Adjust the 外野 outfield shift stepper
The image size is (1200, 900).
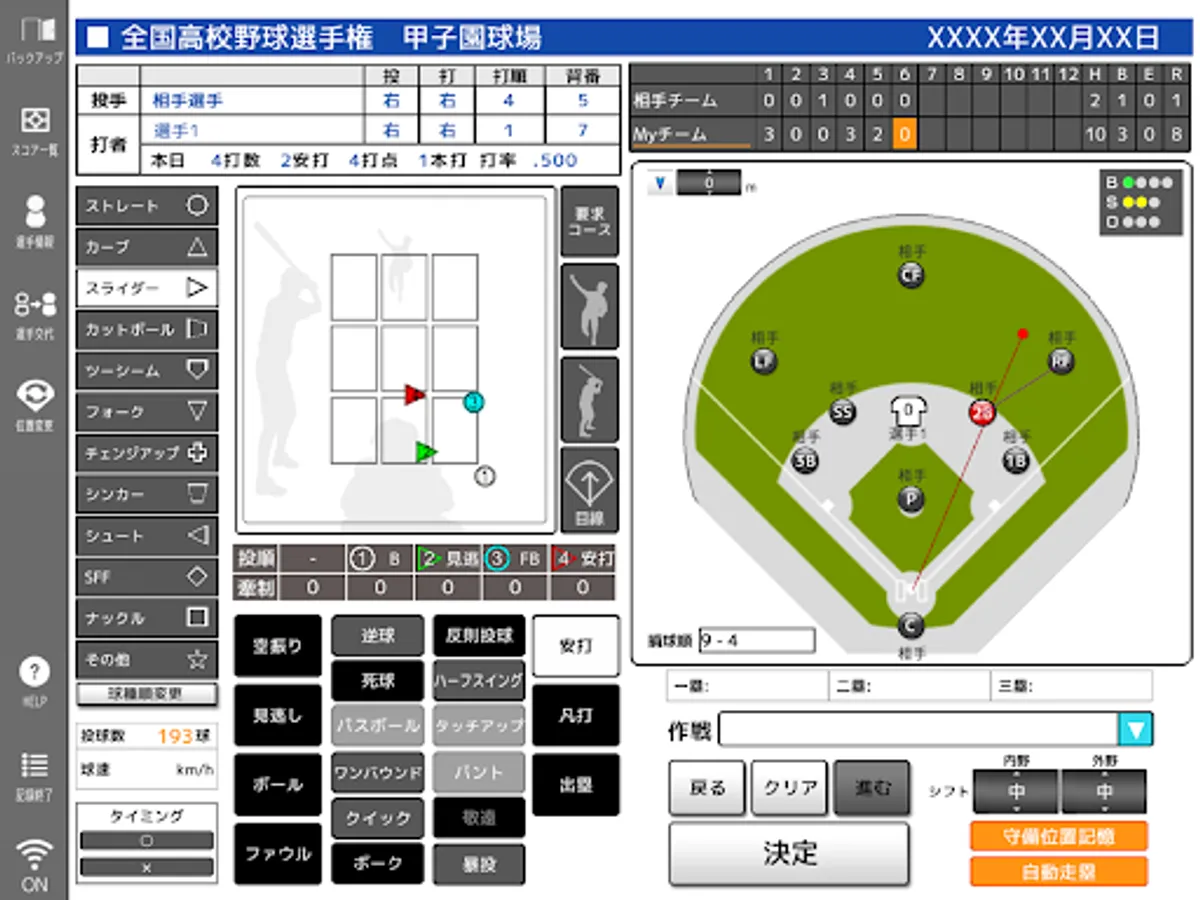point(1104,791)
